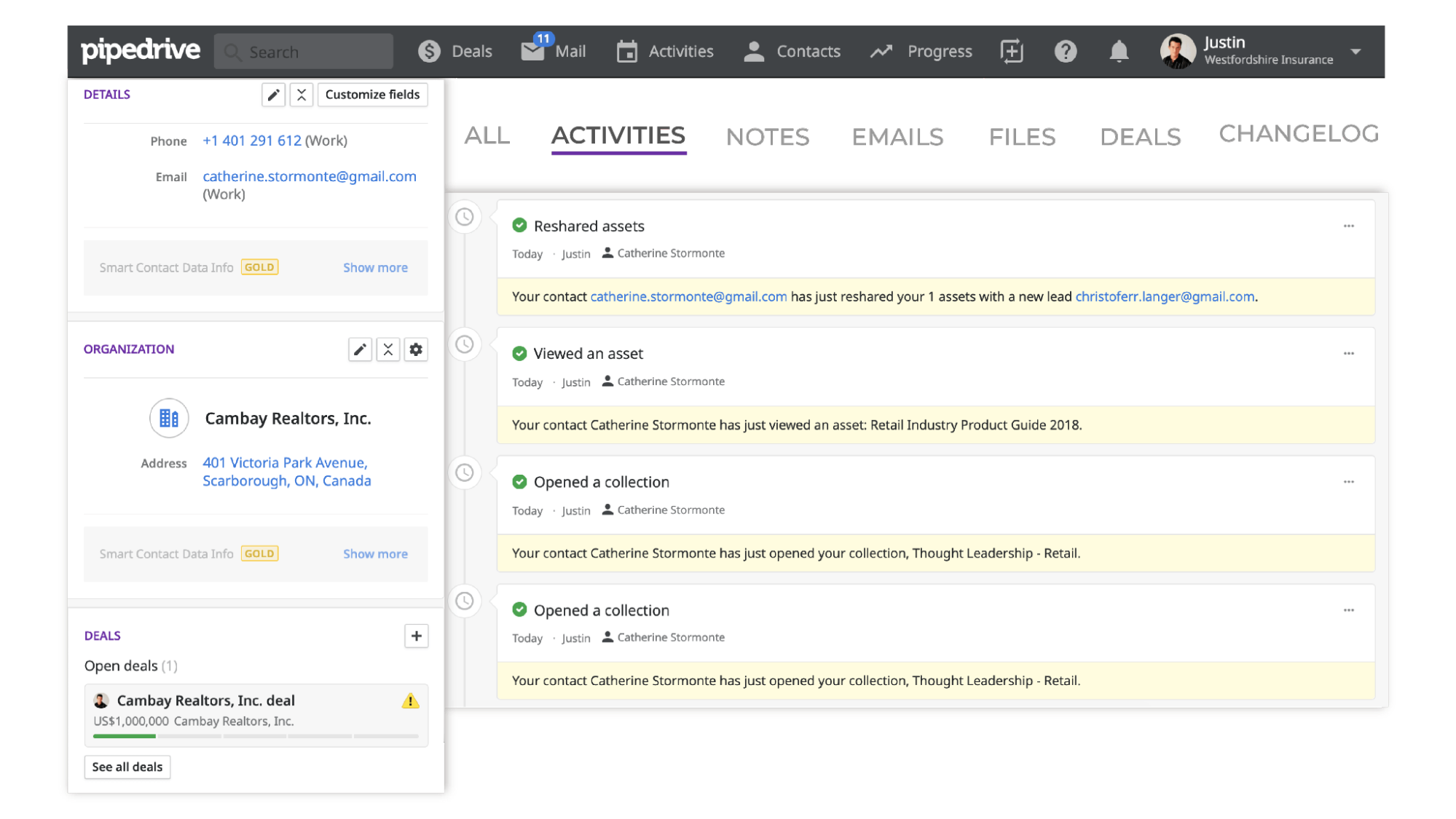Open the FILES tab

coord(1022,137)
